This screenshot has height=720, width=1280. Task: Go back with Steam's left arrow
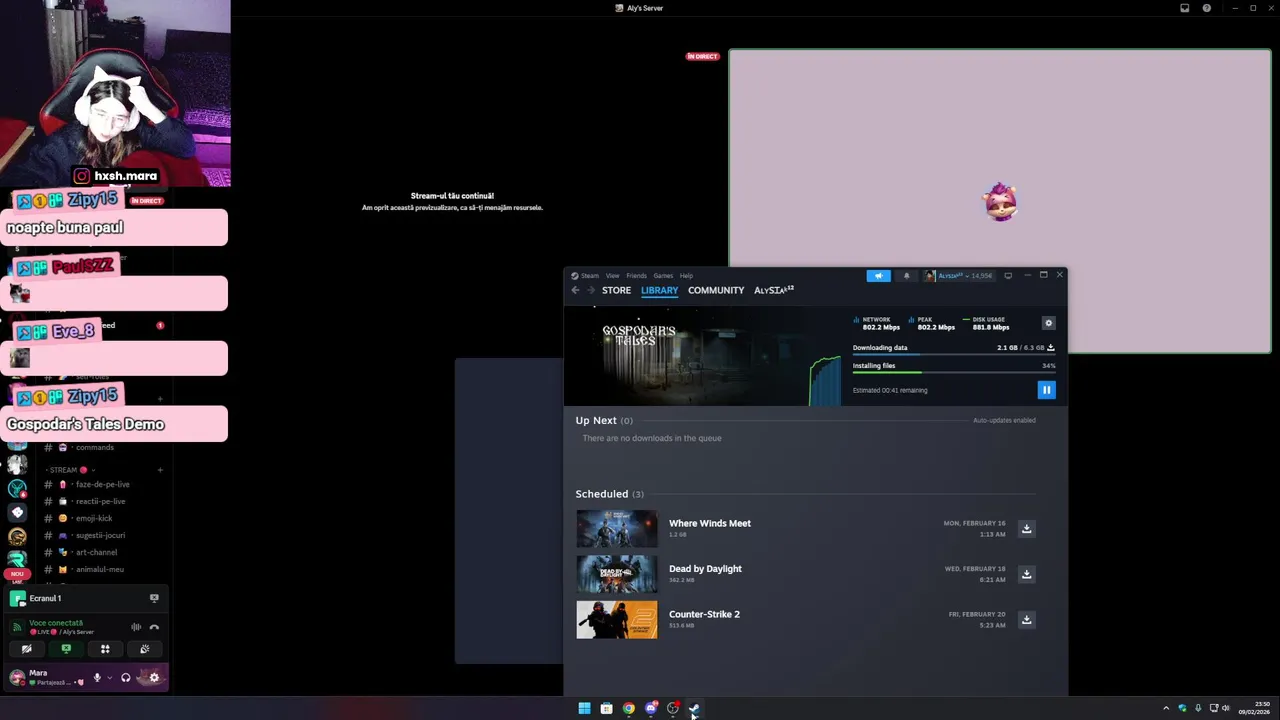pos(575,290)
